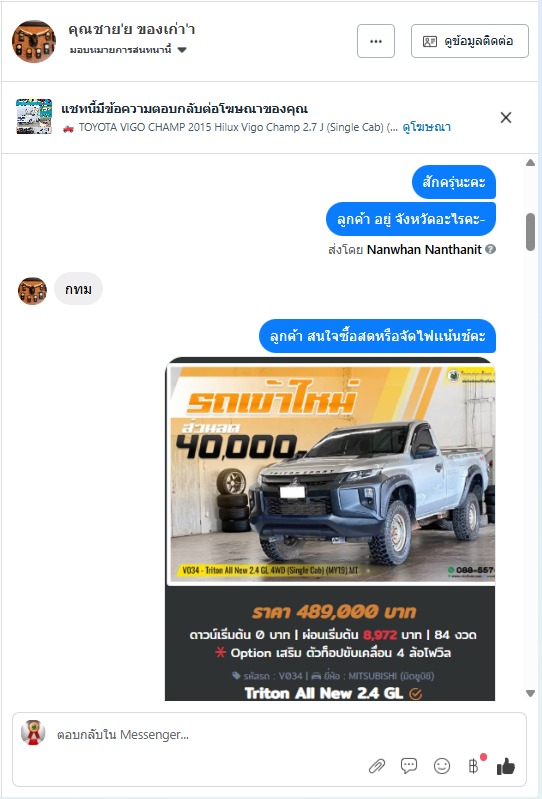This screenshot has height=799, width=542.
Task: Click the attach file paperclip icon
Action: click(377, 766)
